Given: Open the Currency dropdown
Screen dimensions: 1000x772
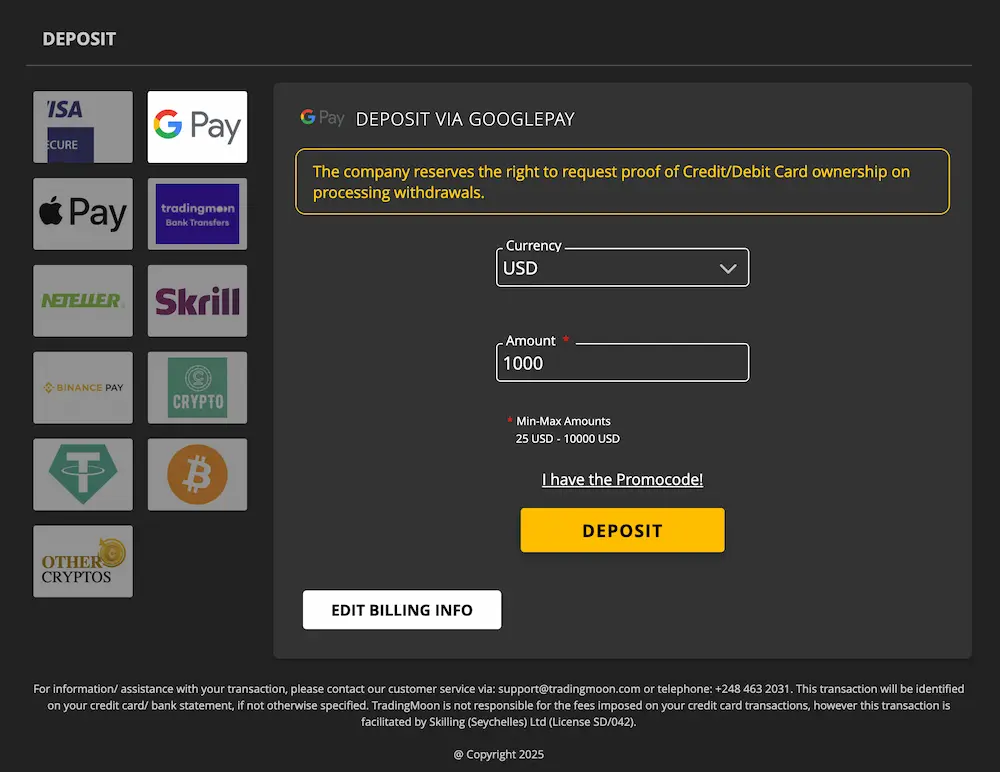Looking at the screenshot, I should click(622, 267).
